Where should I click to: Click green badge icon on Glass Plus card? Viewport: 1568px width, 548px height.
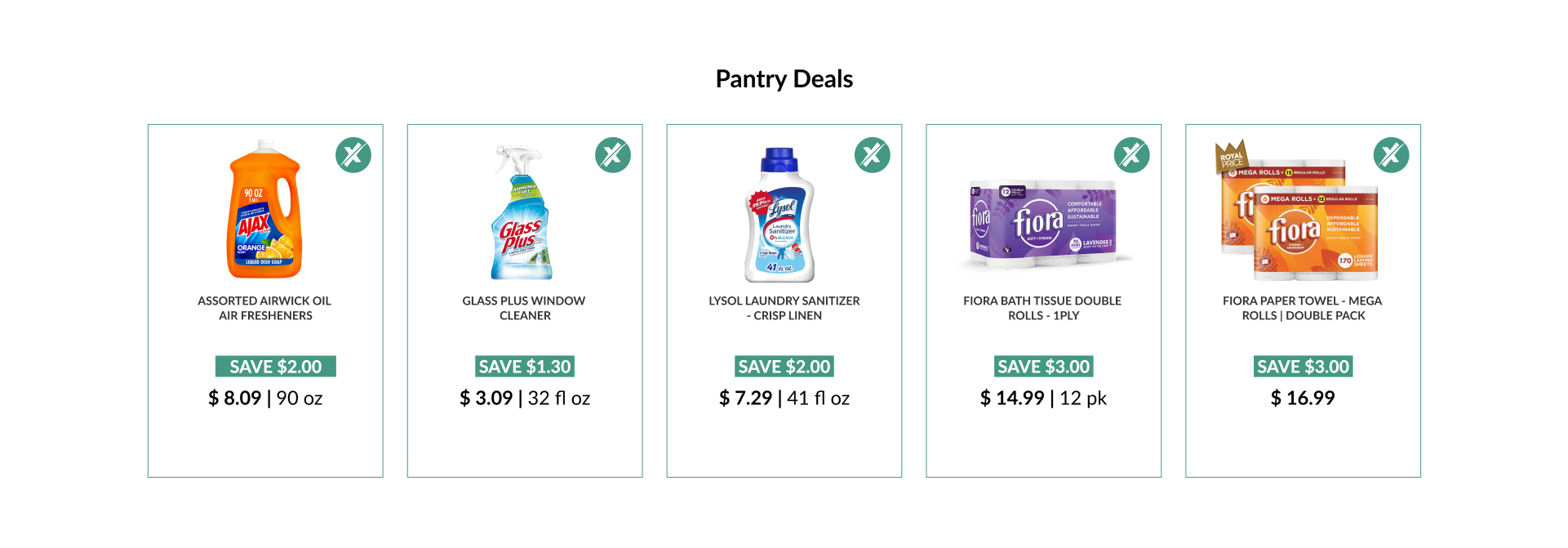click(x=613, y=155)
